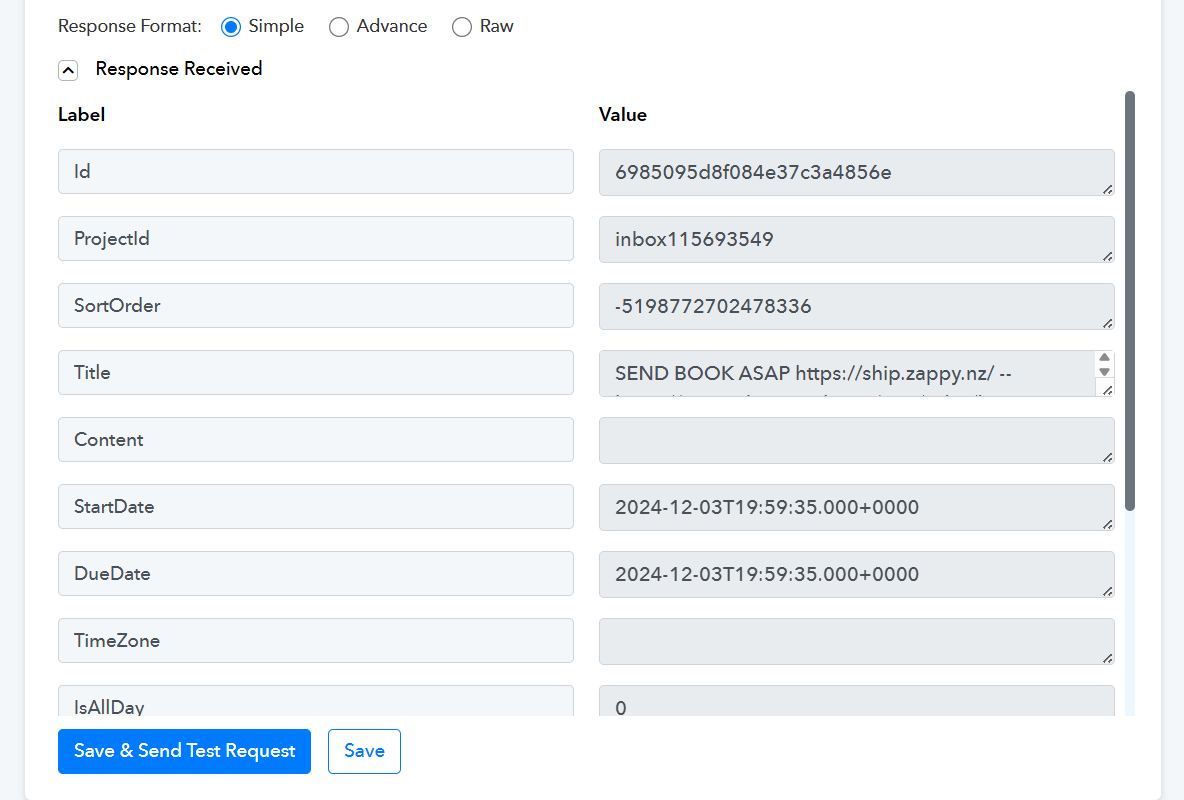Select the Simple response format radio
1184x800 pixels.
[231, 27]
